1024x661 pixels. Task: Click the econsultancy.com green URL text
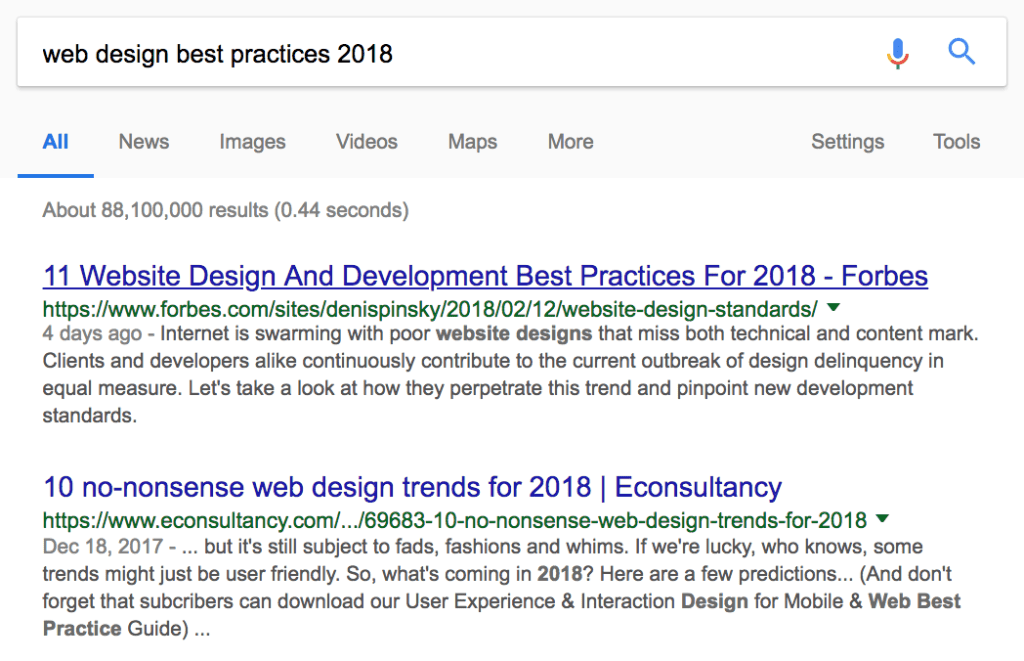point(455,521)
